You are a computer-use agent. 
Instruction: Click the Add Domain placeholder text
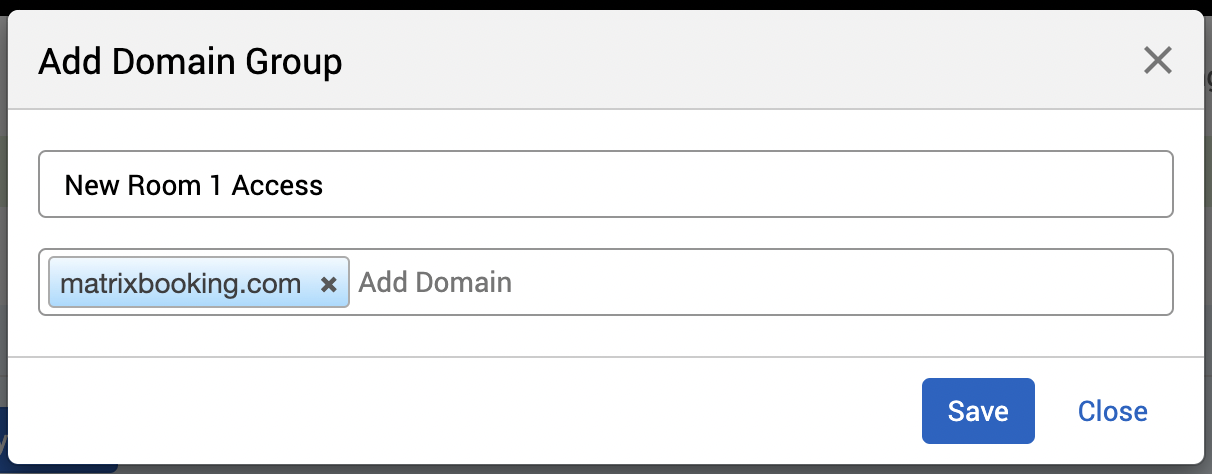tap(435, 283)
